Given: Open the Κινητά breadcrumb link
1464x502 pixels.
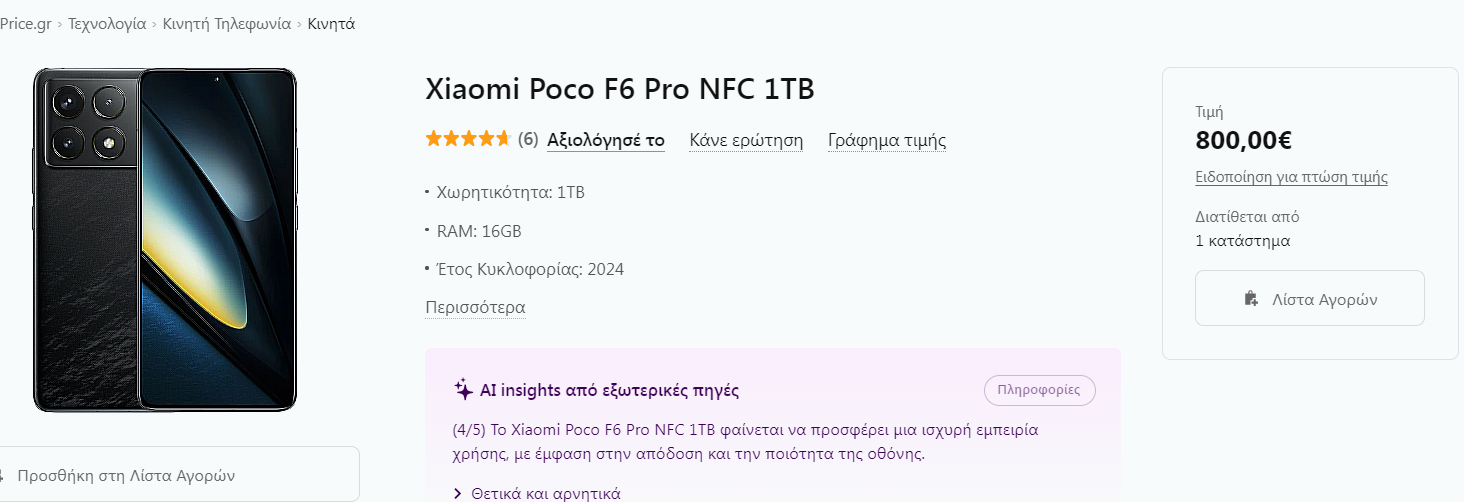Looking at the screenshot, I should [331, 23].
